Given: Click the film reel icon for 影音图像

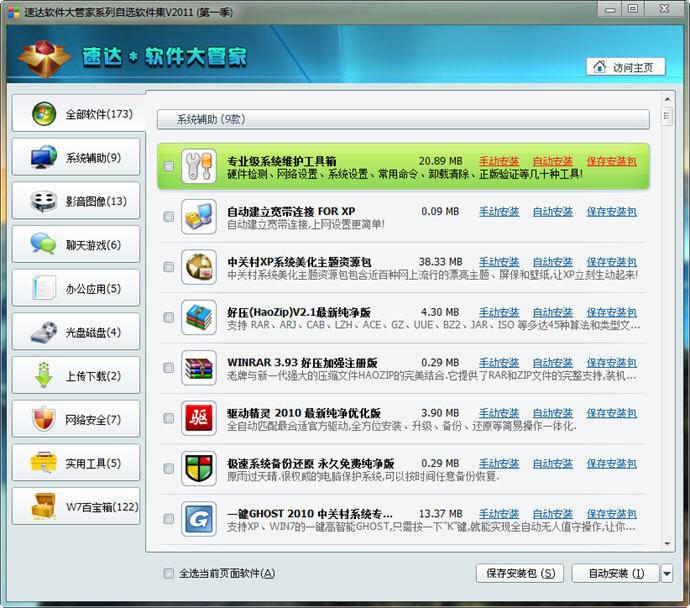Looking at the screenshot, I should pyautogui.click(x=44, y=201).
